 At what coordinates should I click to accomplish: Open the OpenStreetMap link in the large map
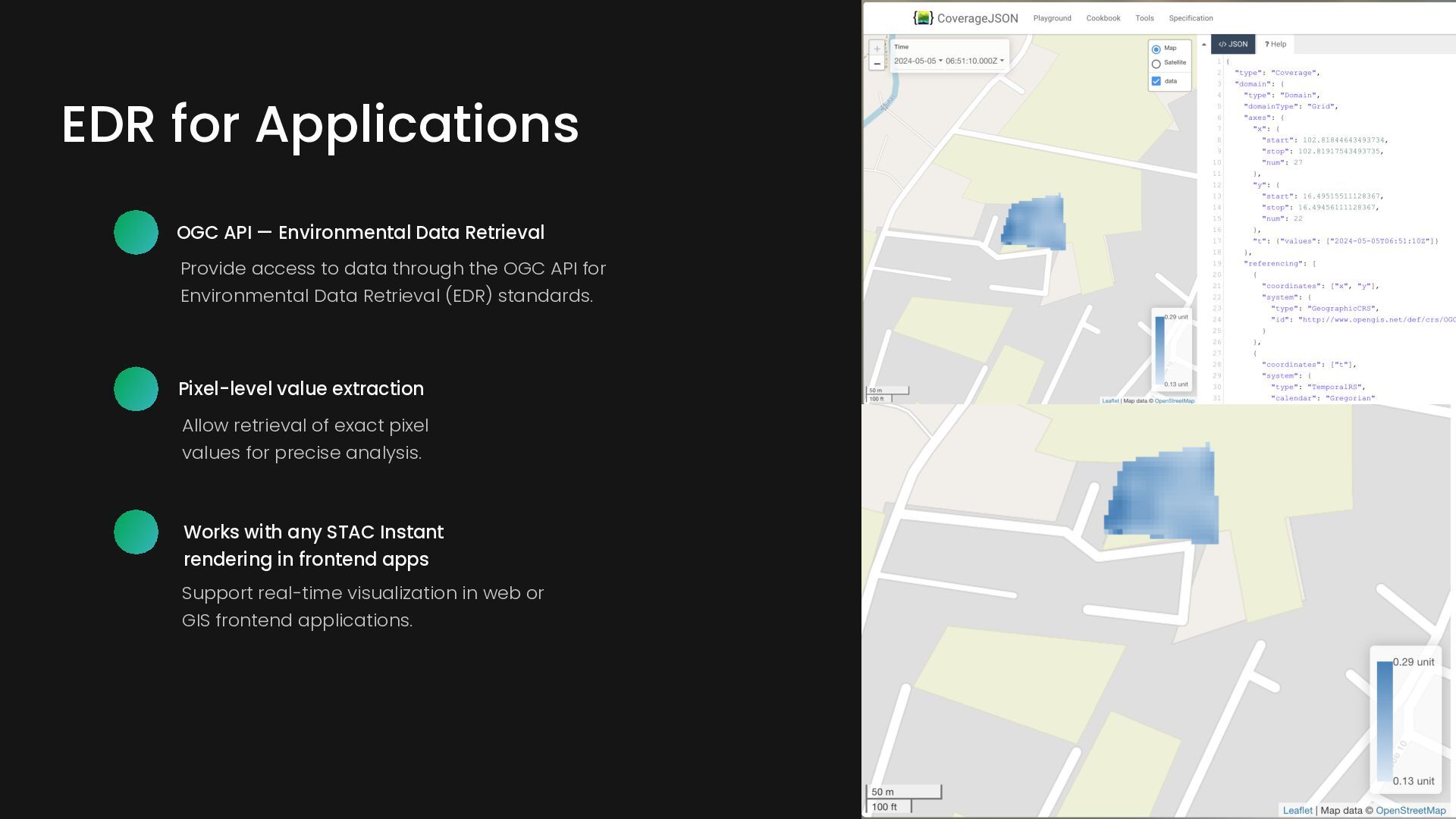1410,810
